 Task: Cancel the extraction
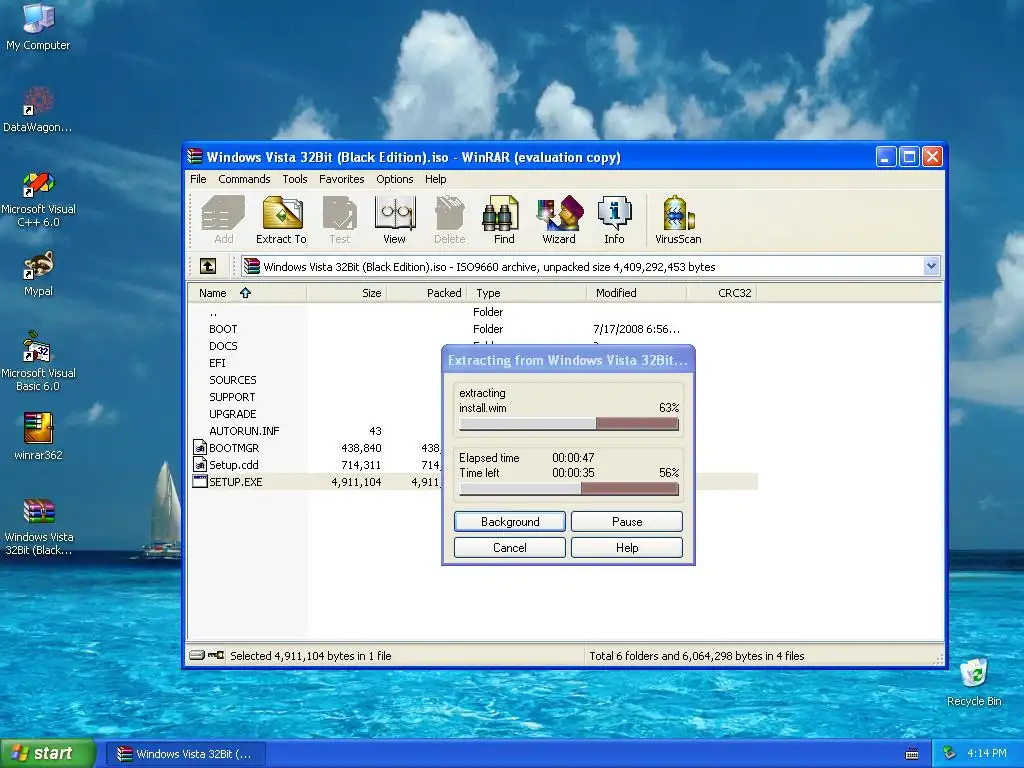pyautogui.click(x=509, y=547)
